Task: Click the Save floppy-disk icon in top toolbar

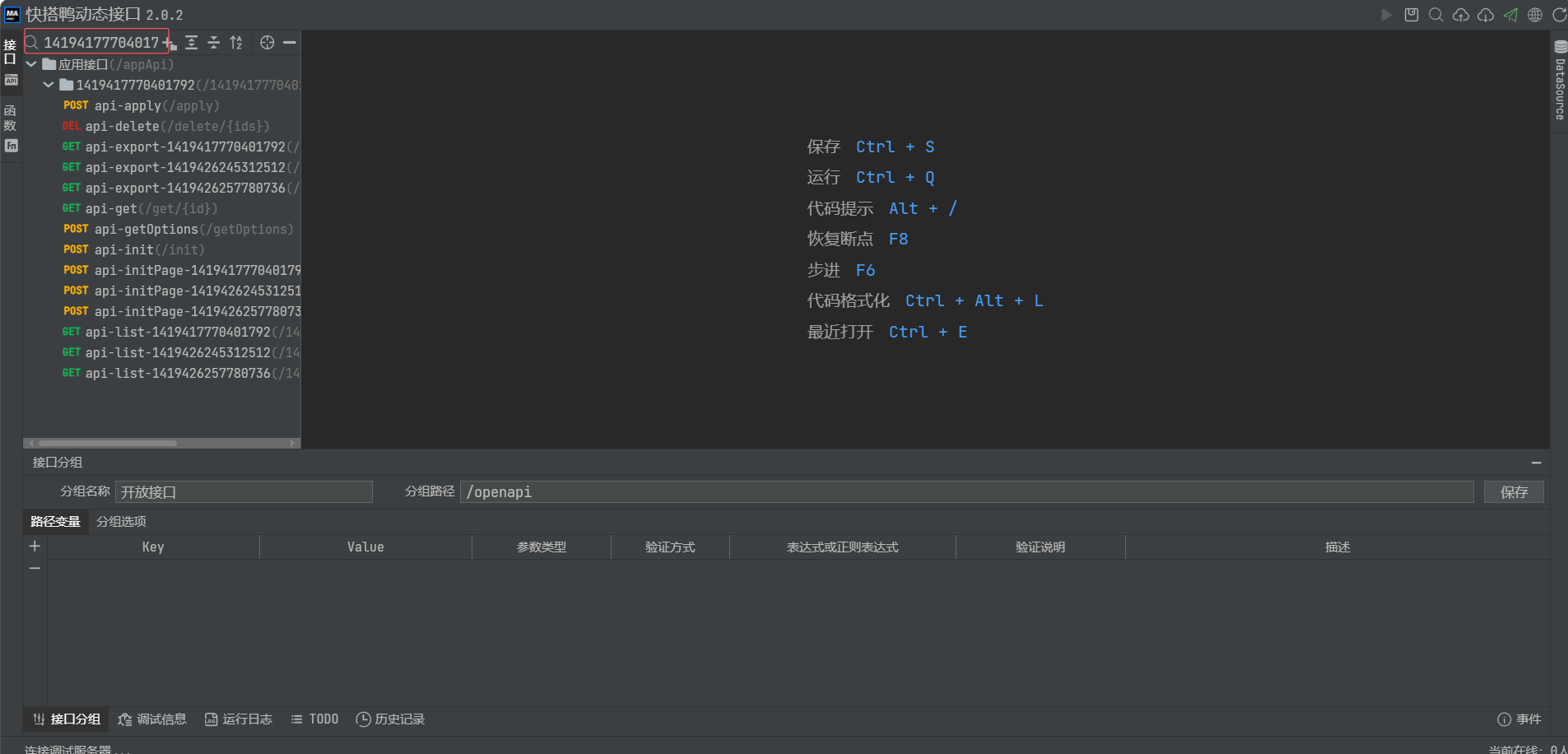Action: [x=1412, y=15]
